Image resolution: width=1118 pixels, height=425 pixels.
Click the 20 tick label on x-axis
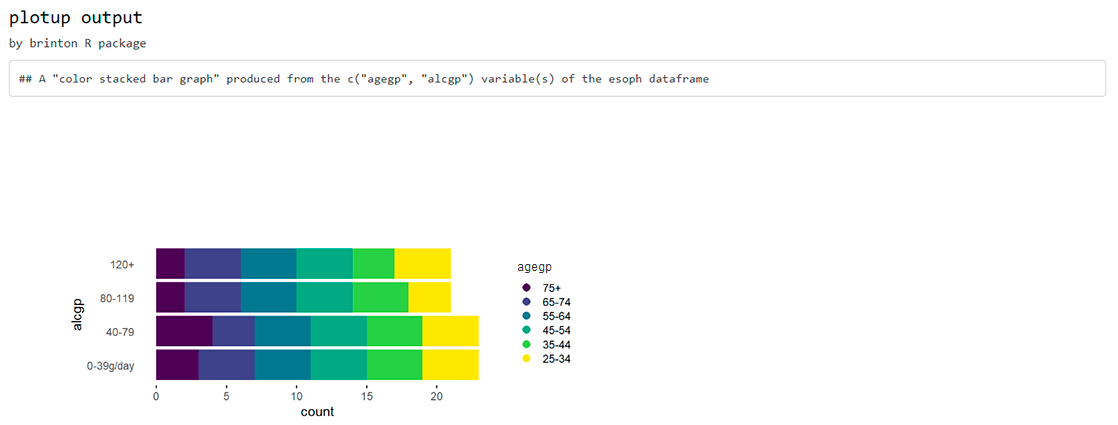pyautogui.click(x=436, y=396)
